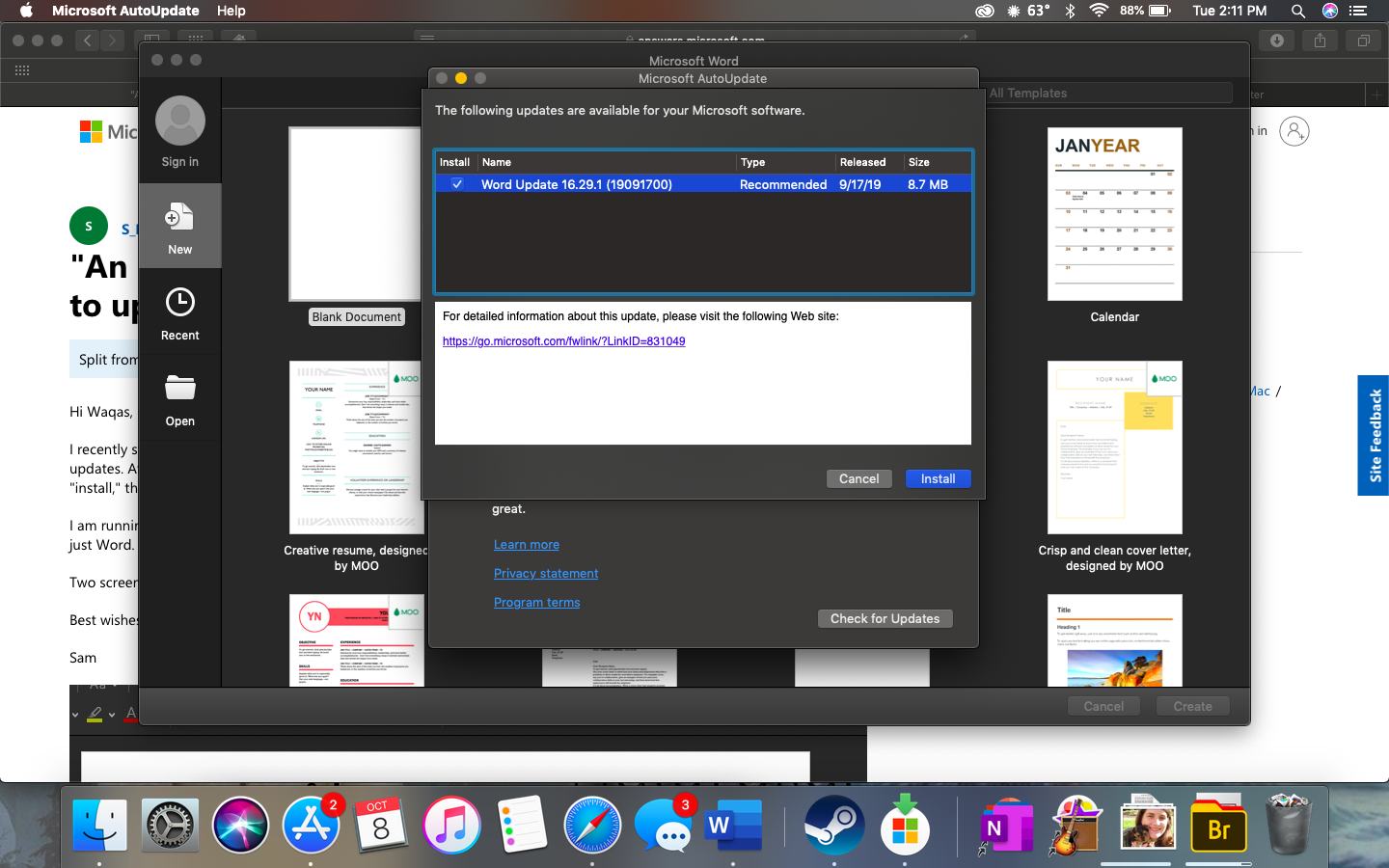Open Messages app in the Dock
The image size is (1389, 868).
point(664,827)
